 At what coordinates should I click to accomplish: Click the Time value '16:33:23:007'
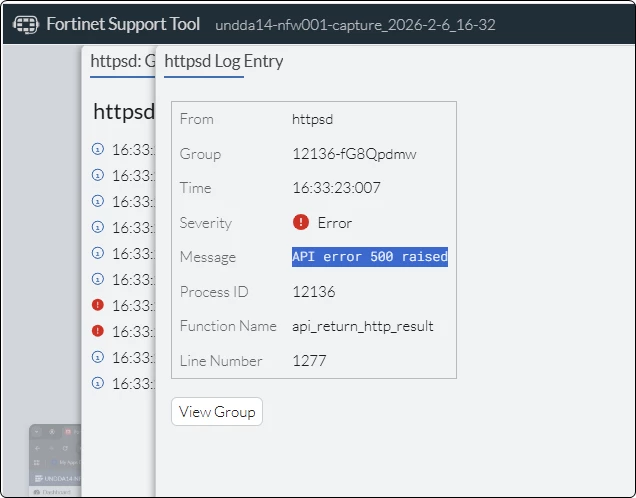[336, 188]
